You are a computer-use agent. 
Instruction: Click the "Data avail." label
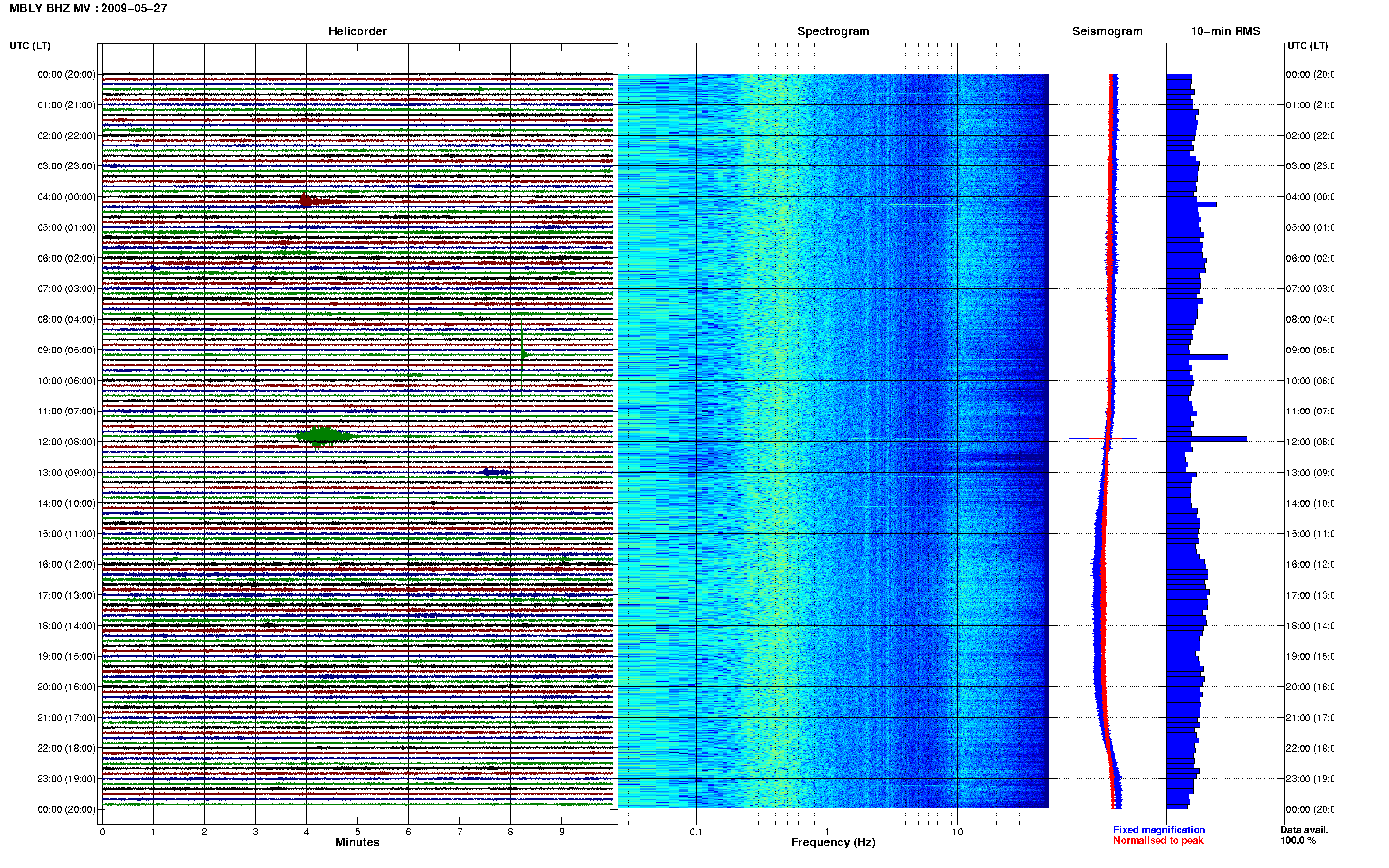[1304, 830]
